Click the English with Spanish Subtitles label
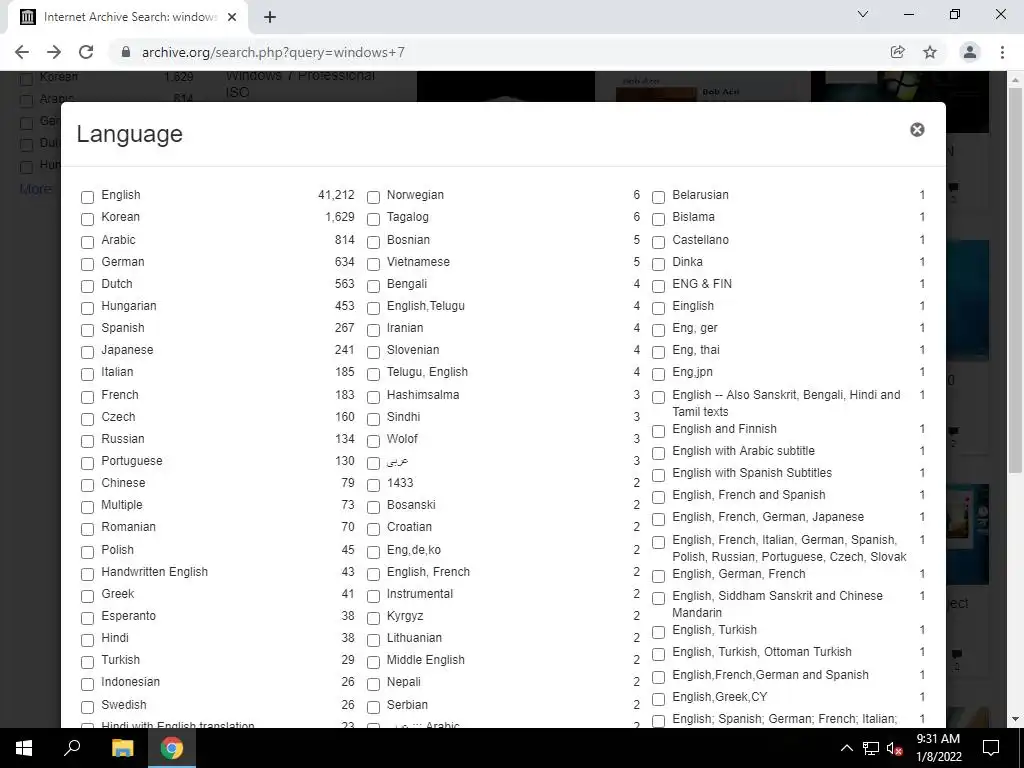Image resolution: width=1024 pixels, height=768 pixels. (x=752, y=473)
